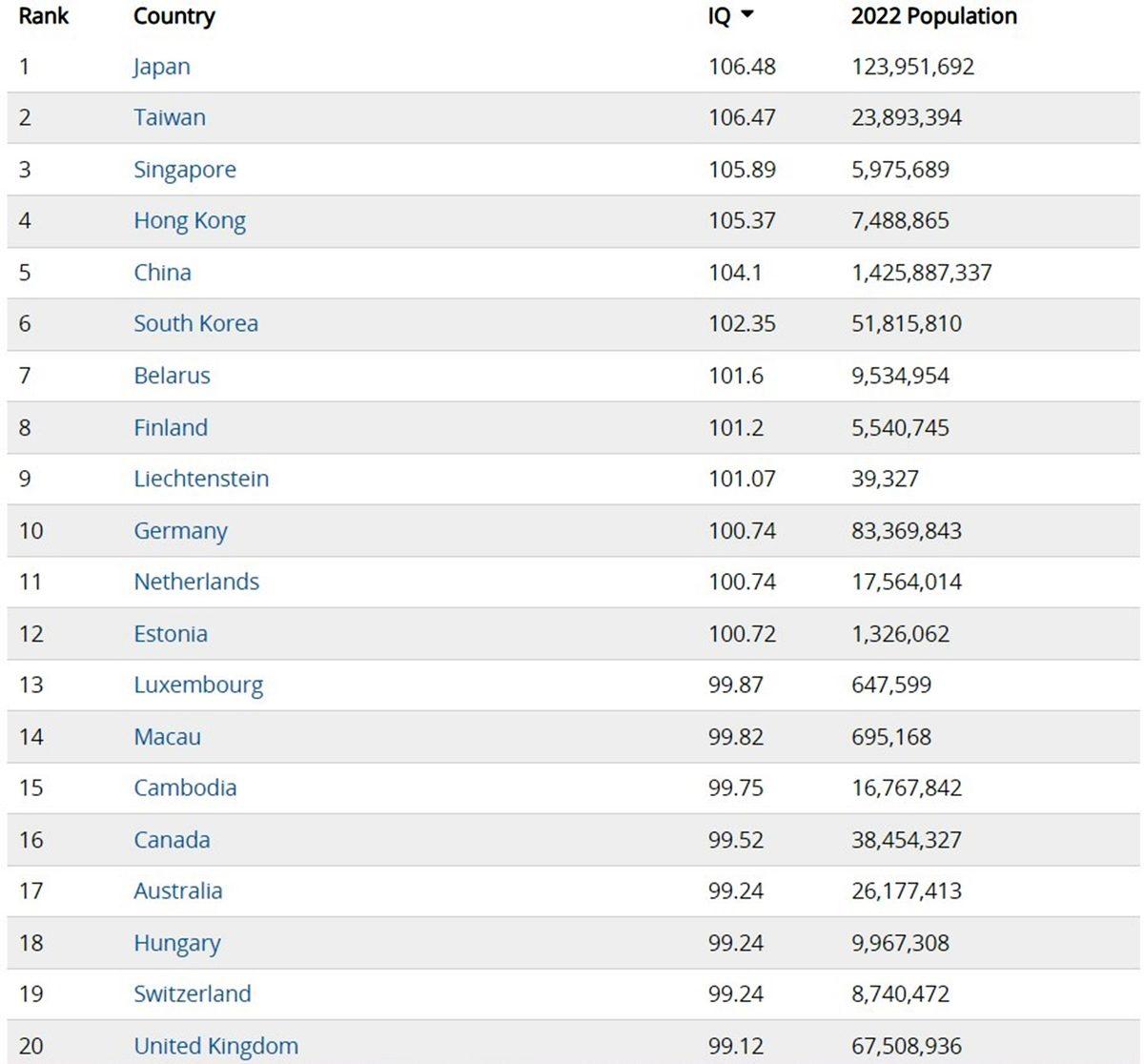Open the Cambodia link

point(185,788)
